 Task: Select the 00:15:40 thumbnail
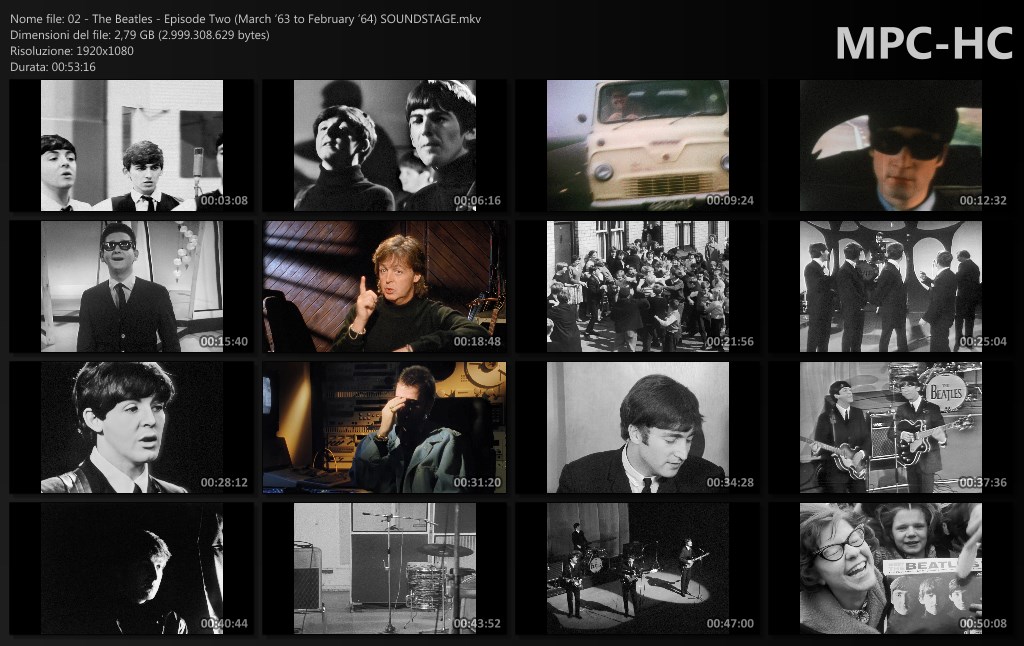(x=131, y=287)
